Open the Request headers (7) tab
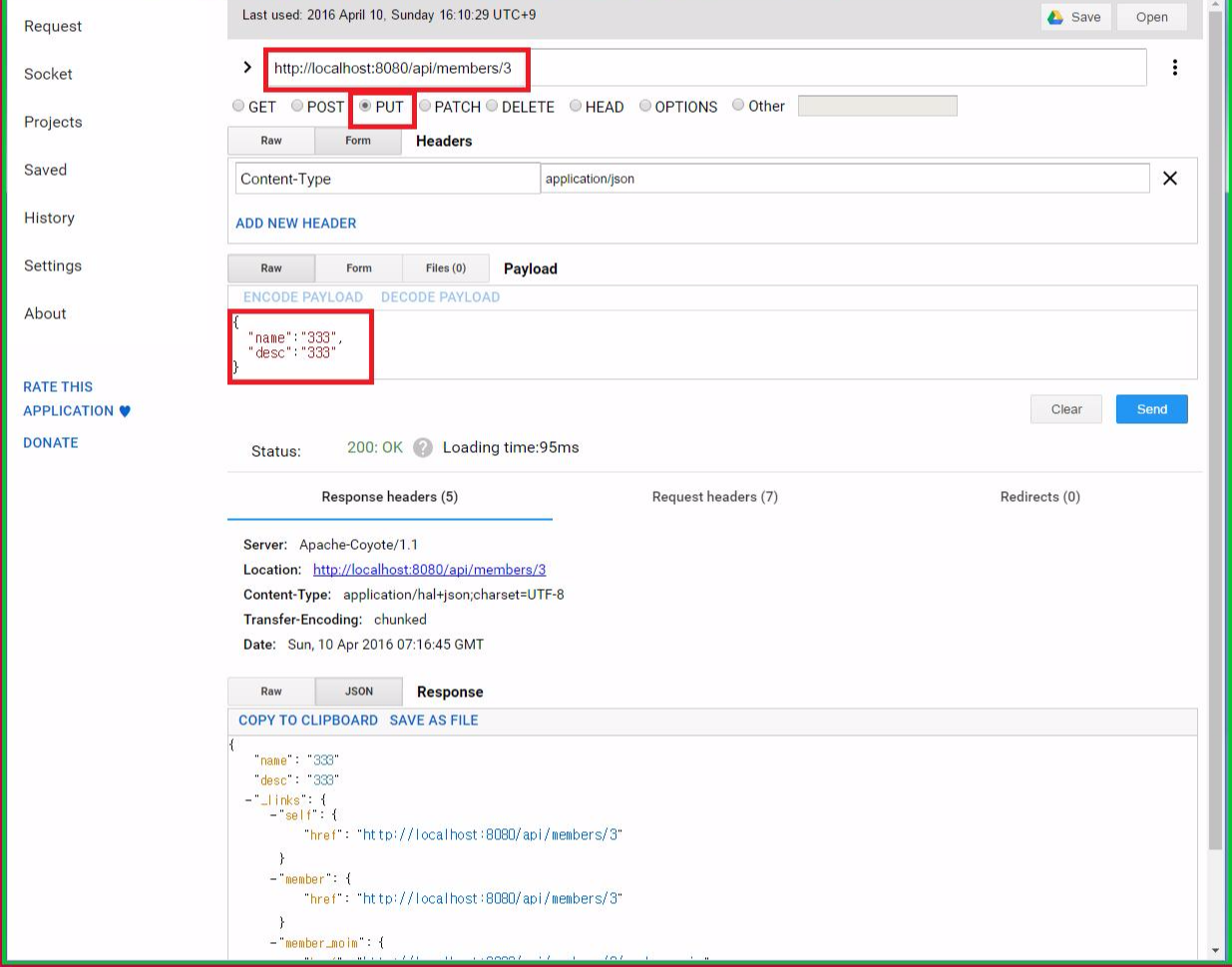The height and width of the screenshot is (967, 1232). pos(715,497)
